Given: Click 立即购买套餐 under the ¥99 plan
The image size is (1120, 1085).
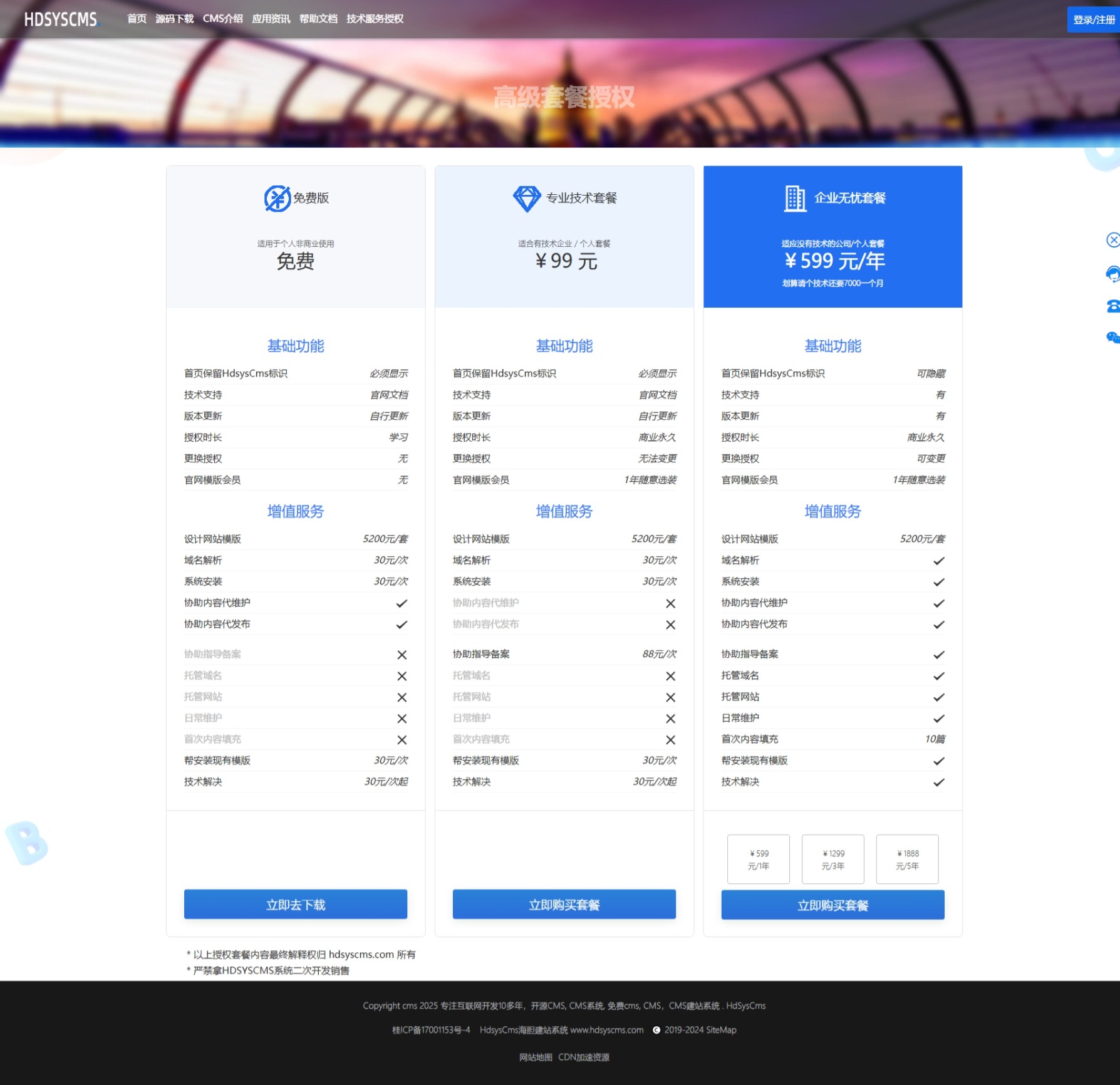Looking at the screenshot, I should (x=564, y=905).
